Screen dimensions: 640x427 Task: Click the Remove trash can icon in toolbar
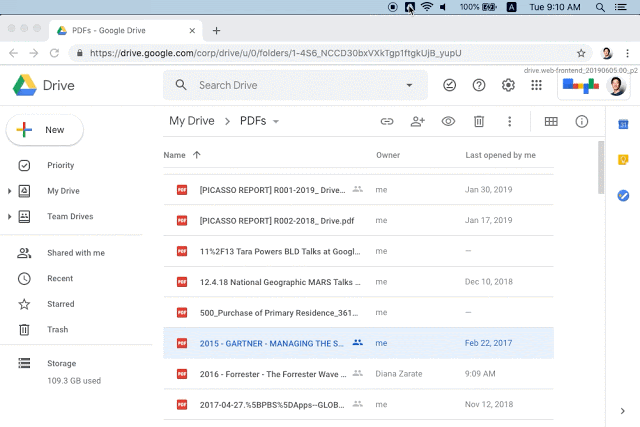coord(479,122)
